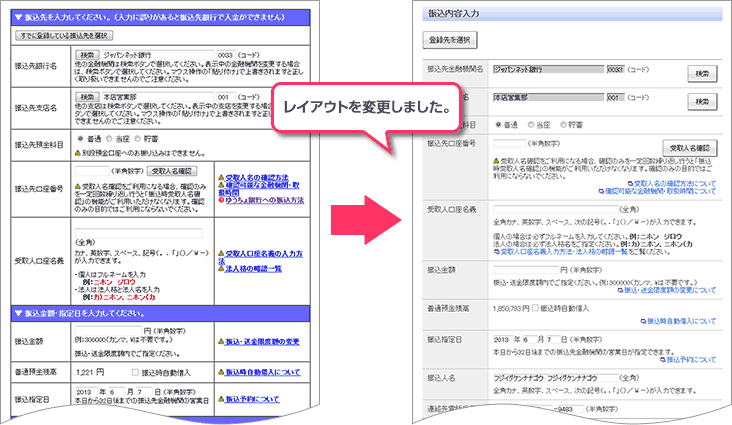This screenshot has width=732, height=425.
Task: Click warning icon beside 法人格の略語一覧 link
Action: [x=220, y=269]
